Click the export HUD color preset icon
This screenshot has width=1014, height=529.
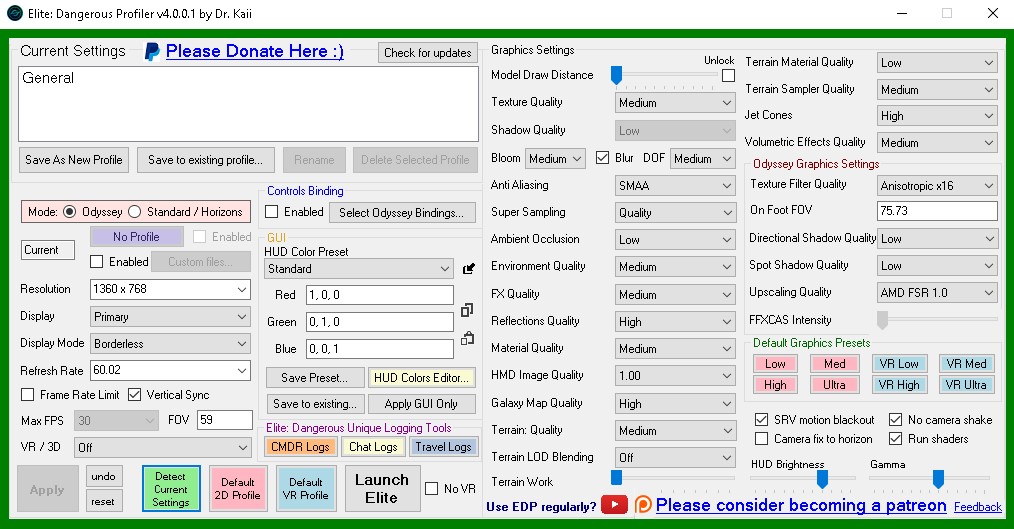[468, 268]
